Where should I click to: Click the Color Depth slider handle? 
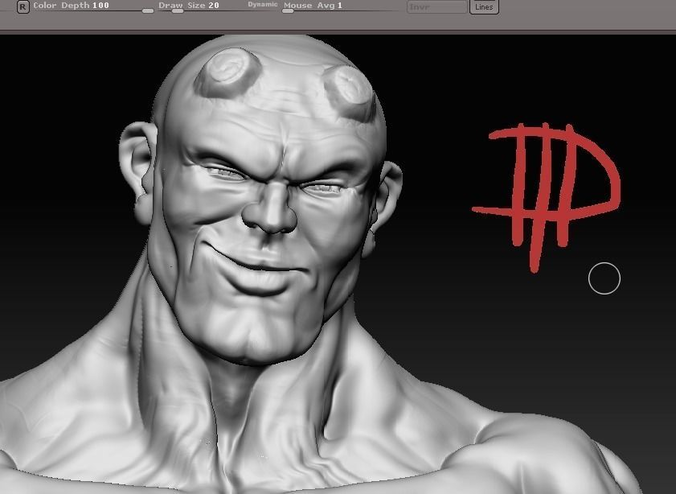[x=147, y=11]
